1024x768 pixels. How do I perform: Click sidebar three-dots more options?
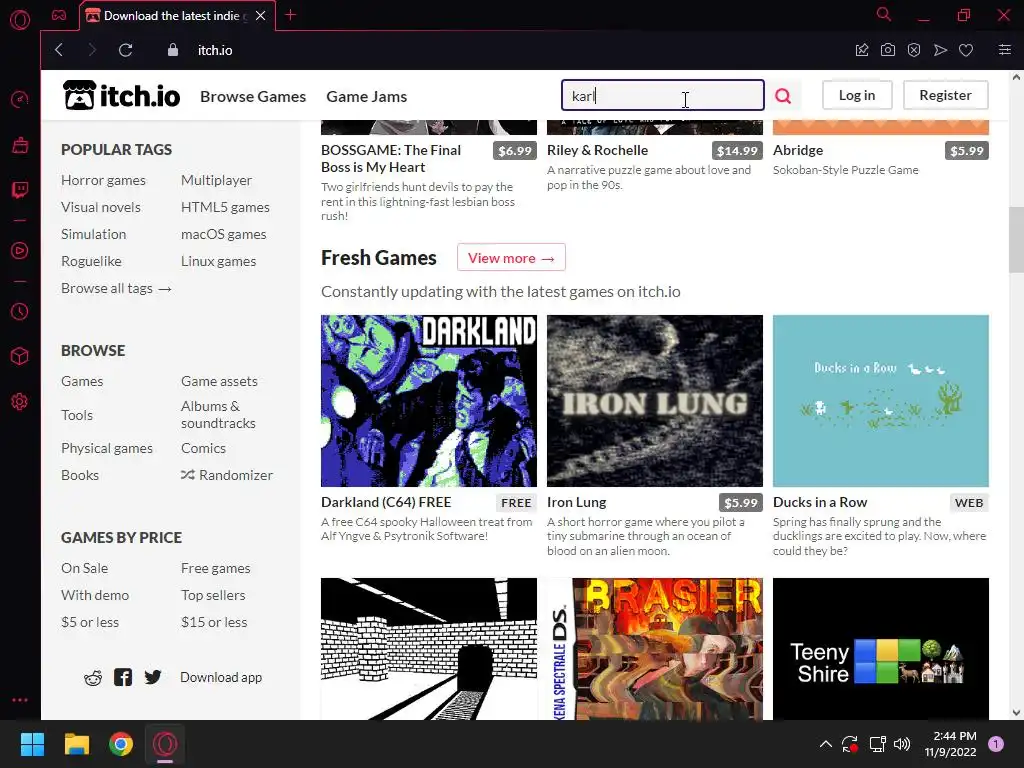click(20, 699)
